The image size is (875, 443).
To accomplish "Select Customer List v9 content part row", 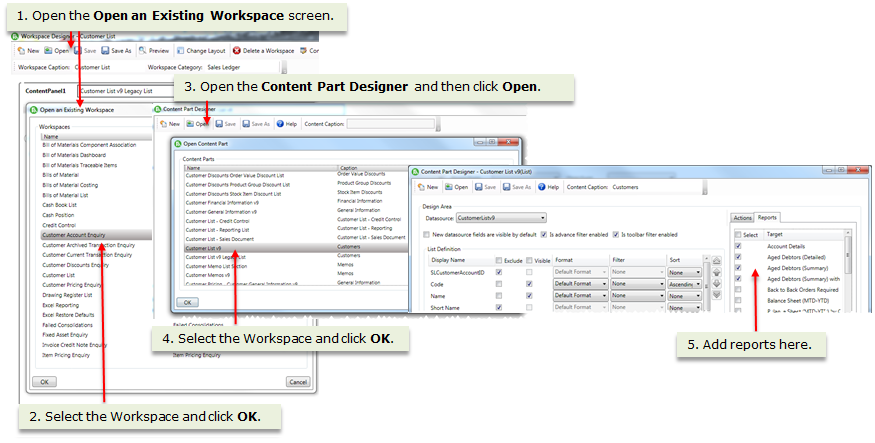I will coord(206,246).
